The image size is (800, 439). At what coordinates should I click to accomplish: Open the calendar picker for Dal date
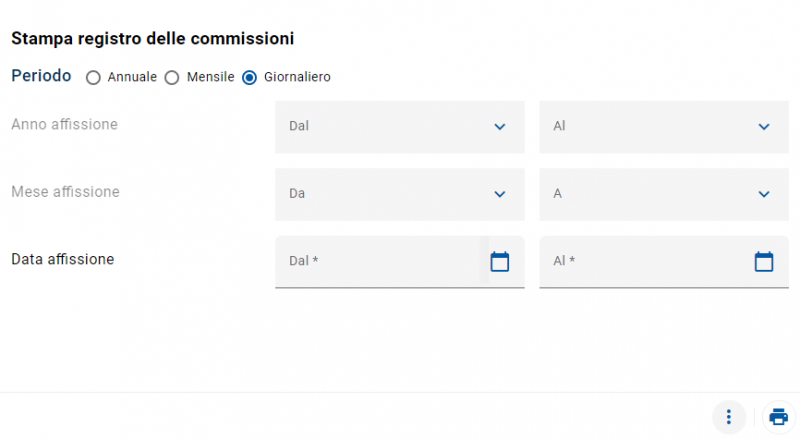500,262
